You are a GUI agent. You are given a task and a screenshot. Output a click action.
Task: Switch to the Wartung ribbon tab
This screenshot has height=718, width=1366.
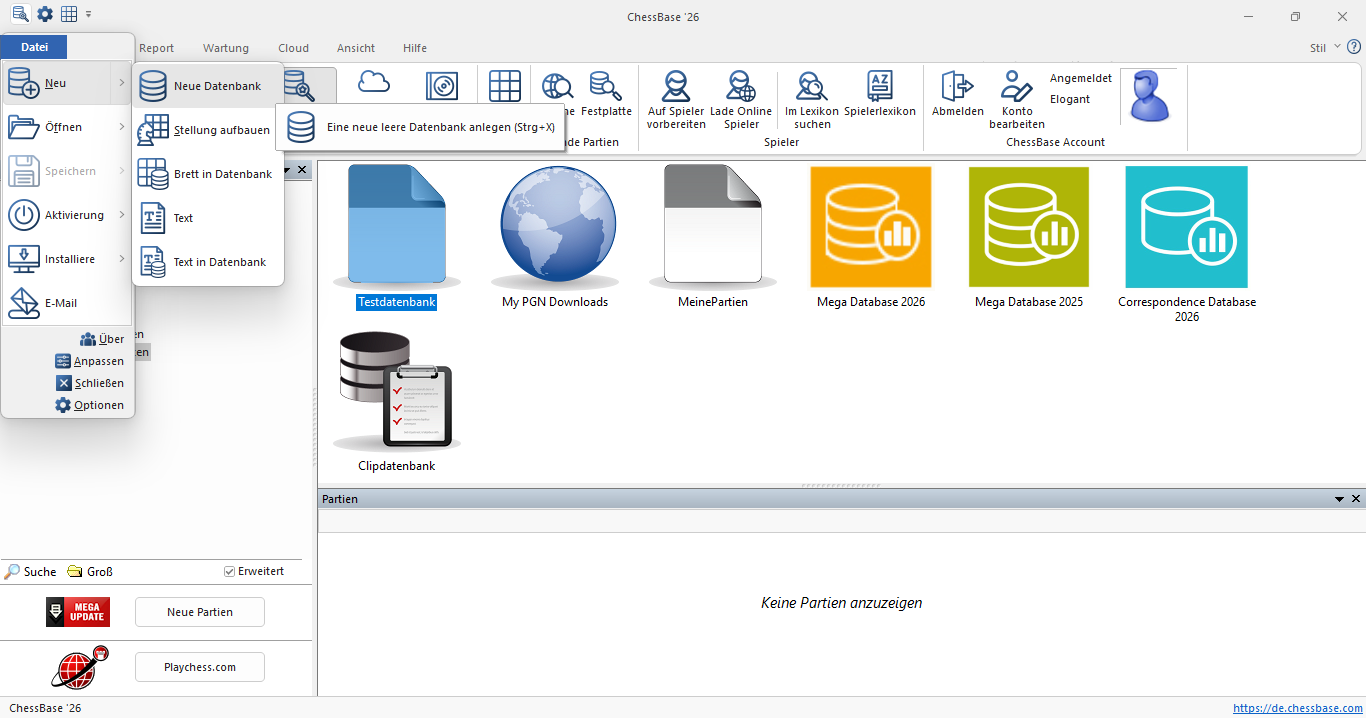pyautogui.click(x=226, y=48)
